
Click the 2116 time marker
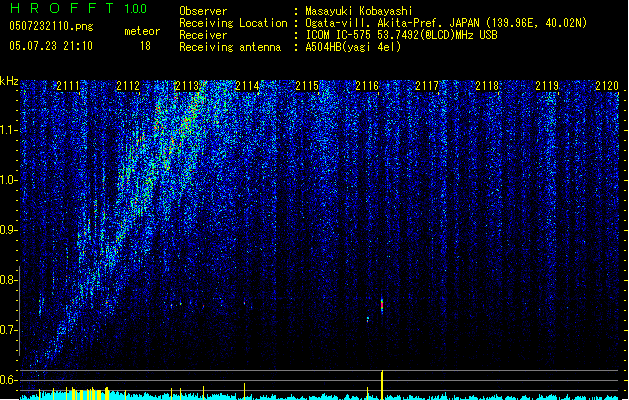coord(367,86)
